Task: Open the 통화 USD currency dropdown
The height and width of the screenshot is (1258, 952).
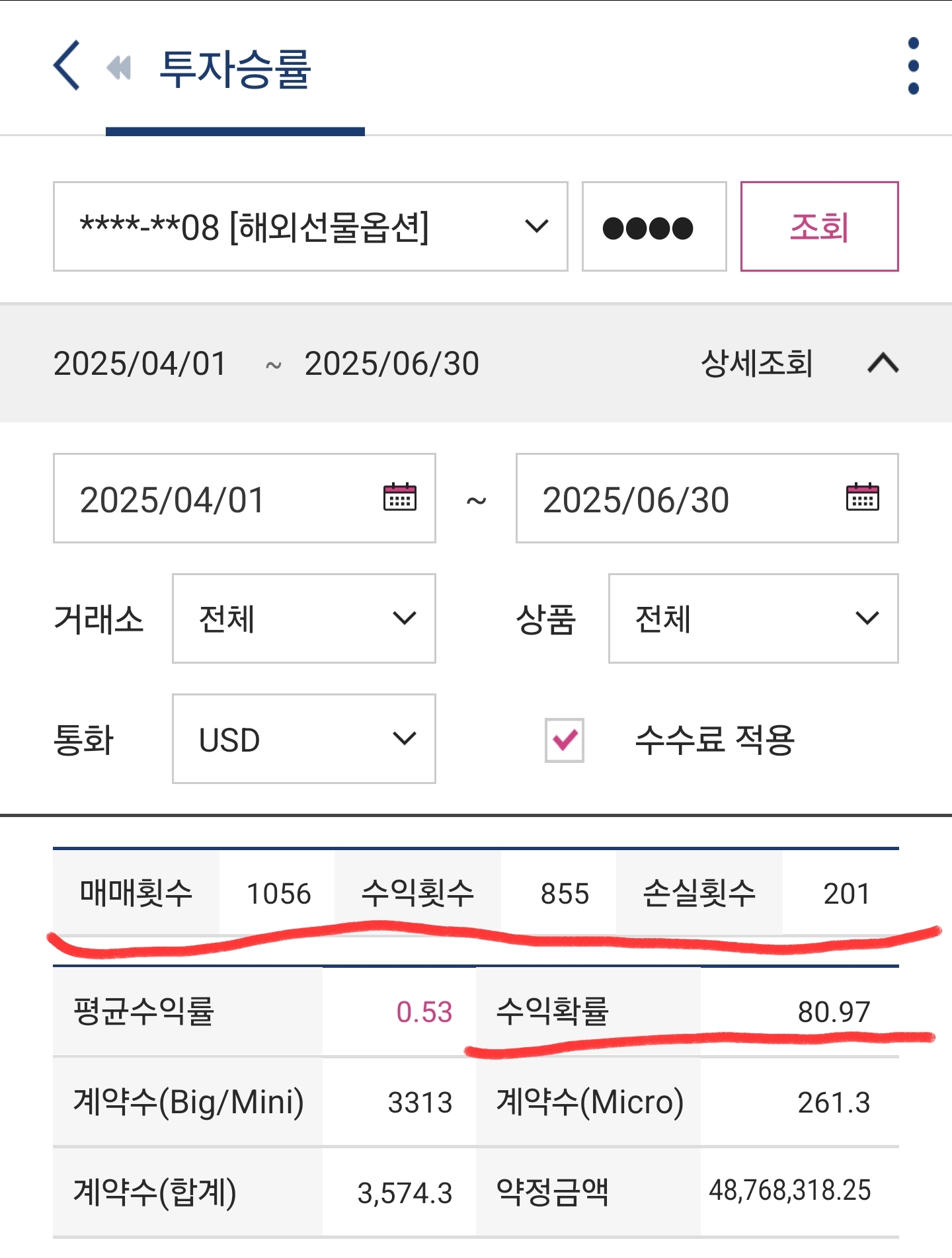Action: 303,738
